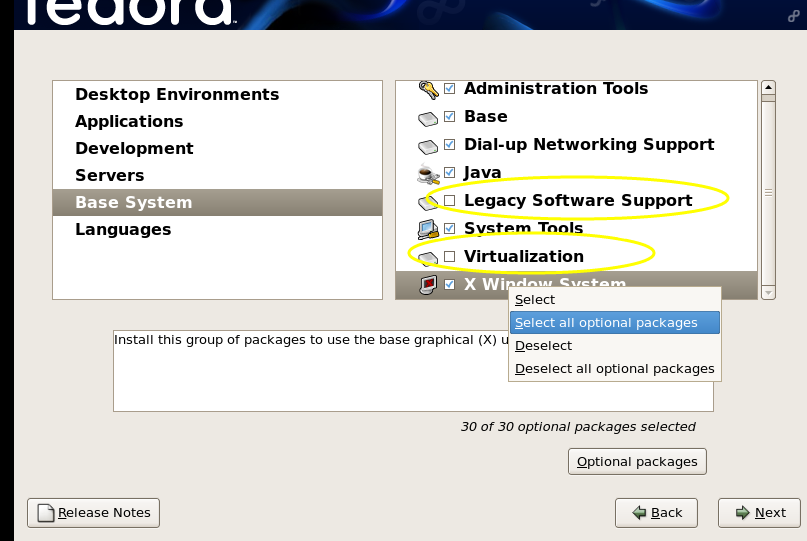
Task: Click the Dial-up Networking Support label
Action: pos(589,145)
